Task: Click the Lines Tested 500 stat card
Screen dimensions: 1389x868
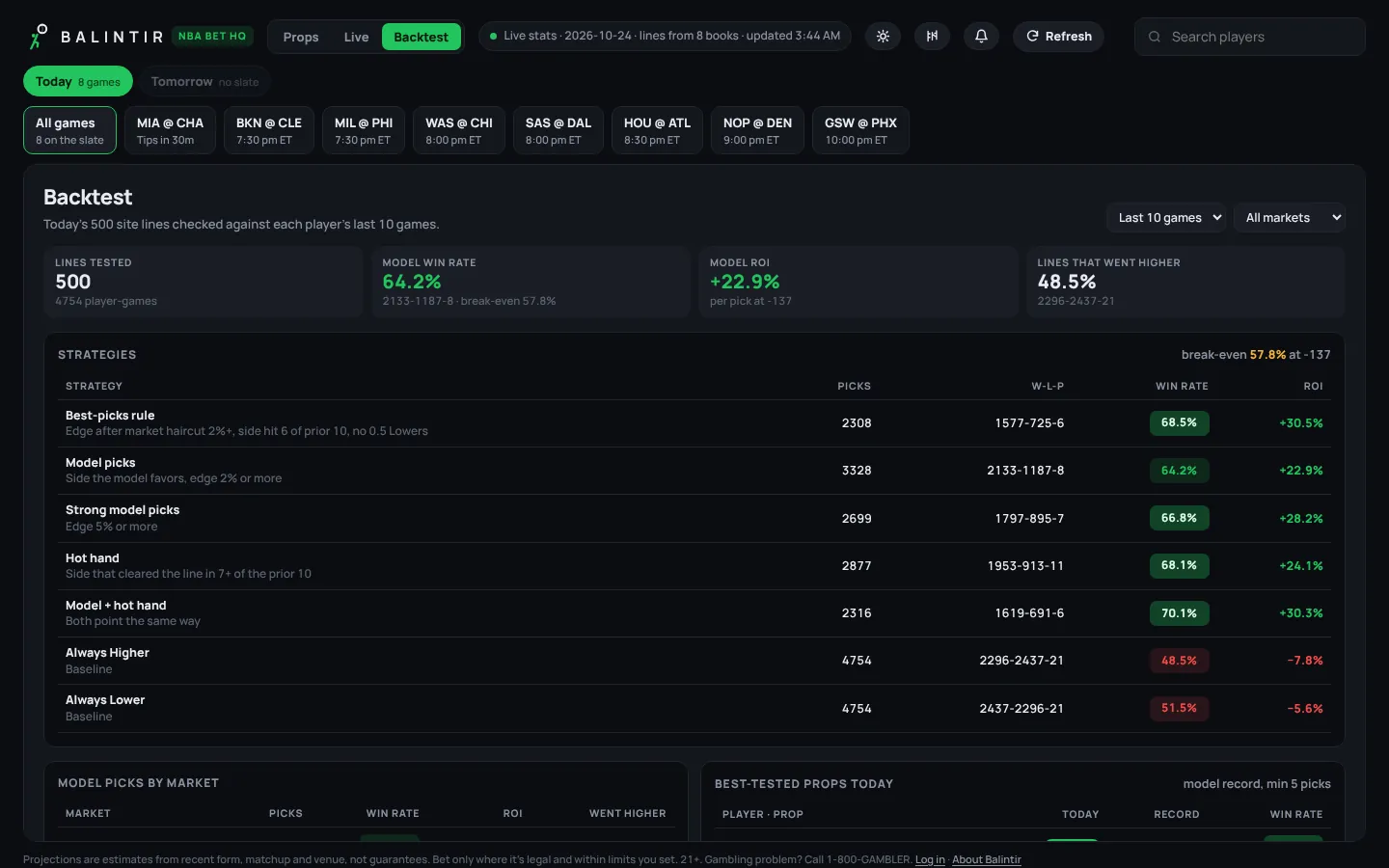Action: [203, 282]
